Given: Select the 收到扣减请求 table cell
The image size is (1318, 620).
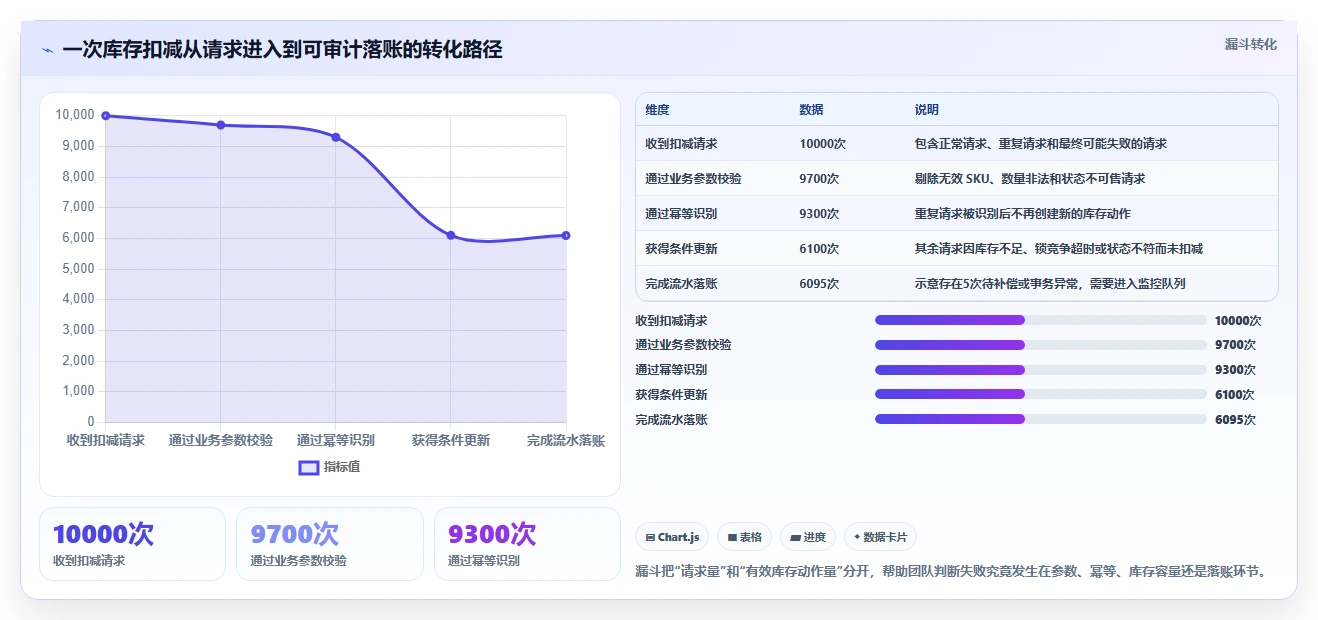Looking at the screenshot, I should pyautogui.click(x=681, y=144).
